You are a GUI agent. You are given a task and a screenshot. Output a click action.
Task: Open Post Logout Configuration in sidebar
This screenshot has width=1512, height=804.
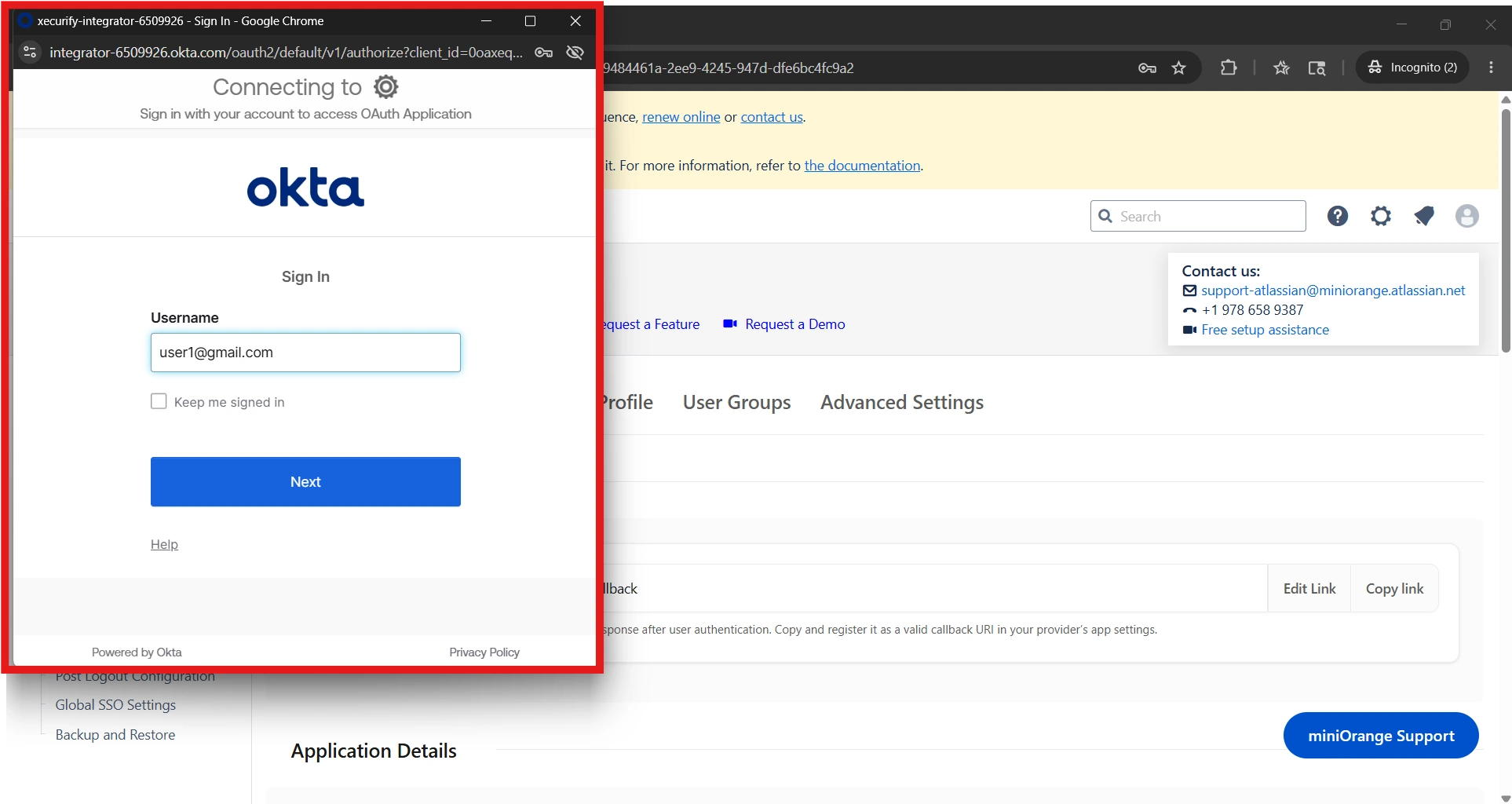pyautogui.click(x=135, y=677)
